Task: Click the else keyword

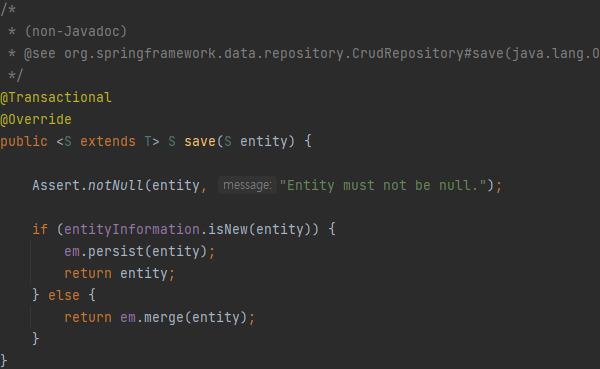Action: pos(64,296)
